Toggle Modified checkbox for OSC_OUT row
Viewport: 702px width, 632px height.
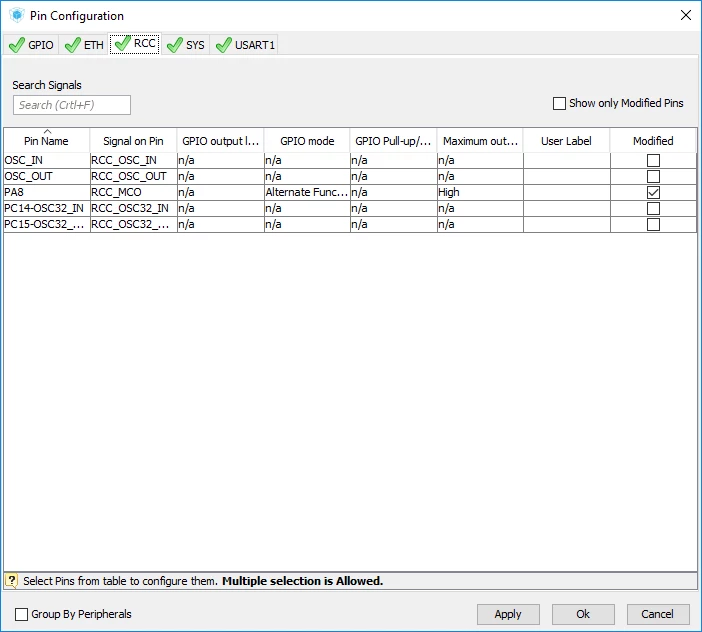click(x=653, y=176)
